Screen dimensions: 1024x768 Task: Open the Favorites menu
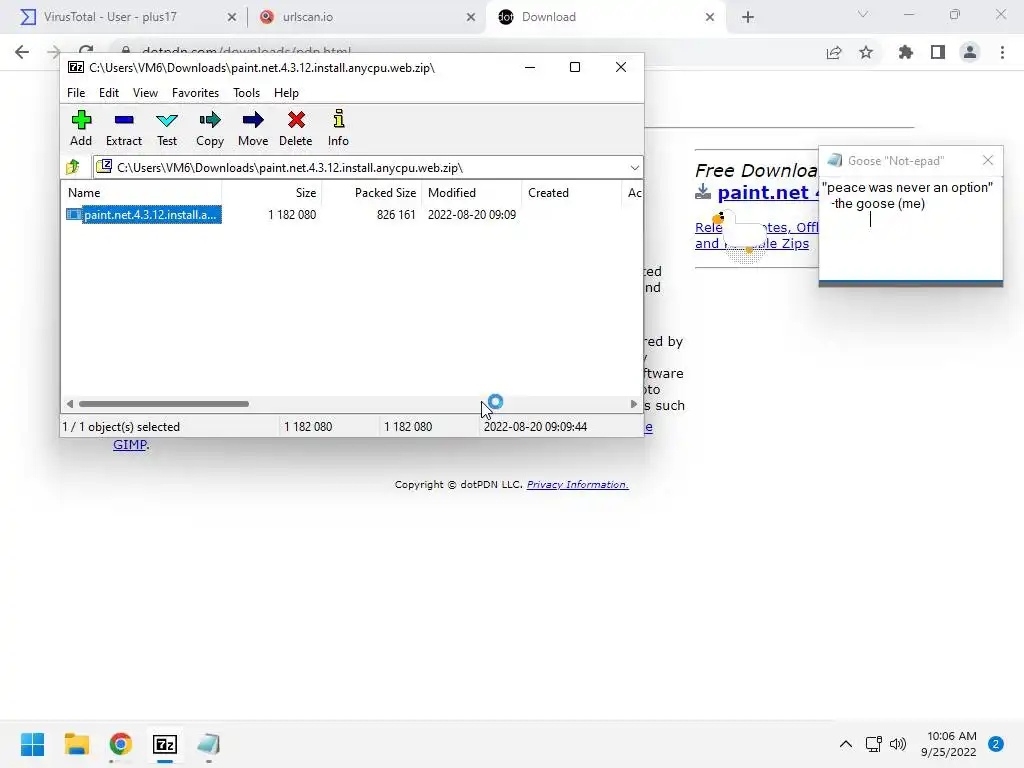click(195, 93)
